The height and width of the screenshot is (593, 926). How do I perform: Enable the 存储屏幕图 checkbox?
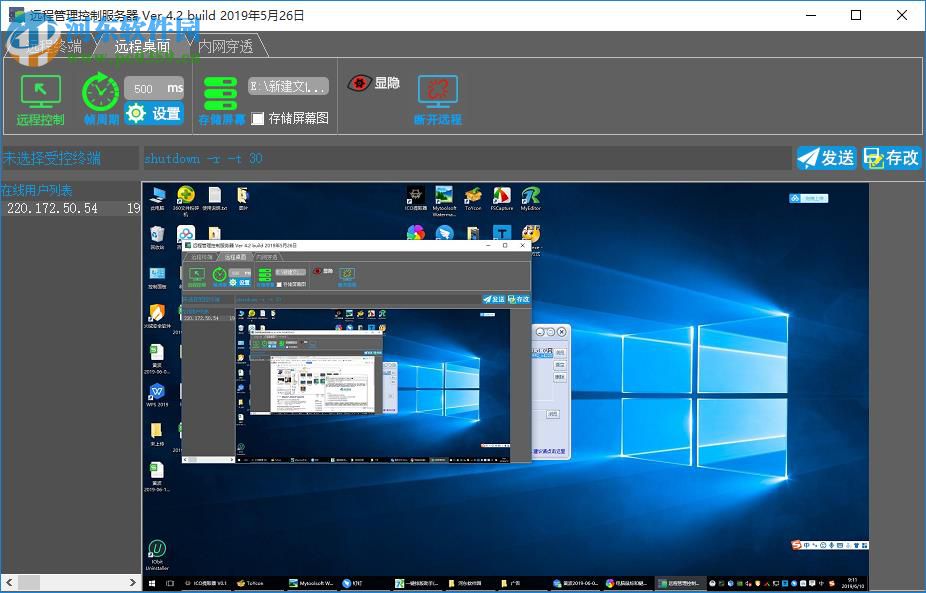(x=258, y=119)
